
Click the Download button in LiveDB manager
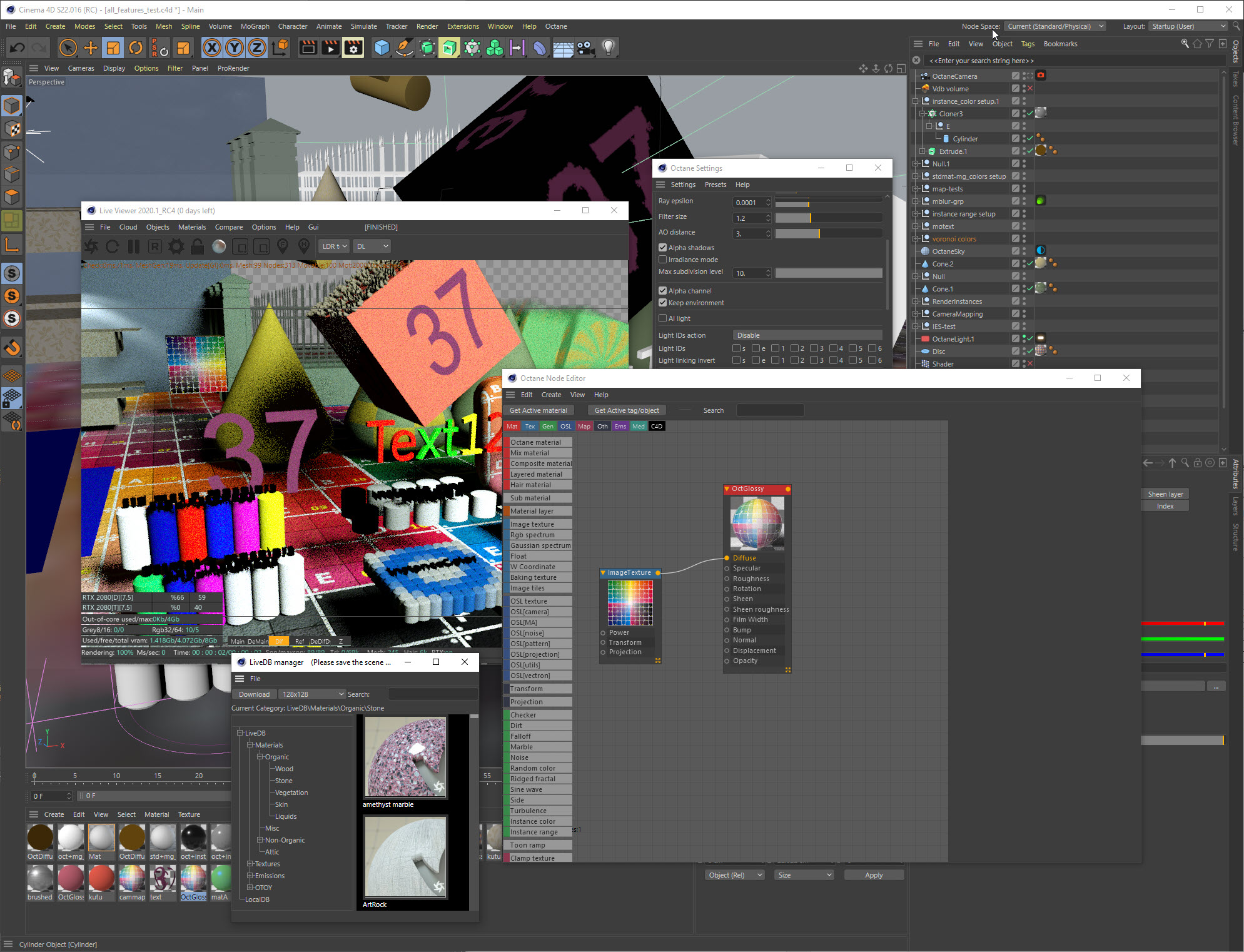click(254, 694)
